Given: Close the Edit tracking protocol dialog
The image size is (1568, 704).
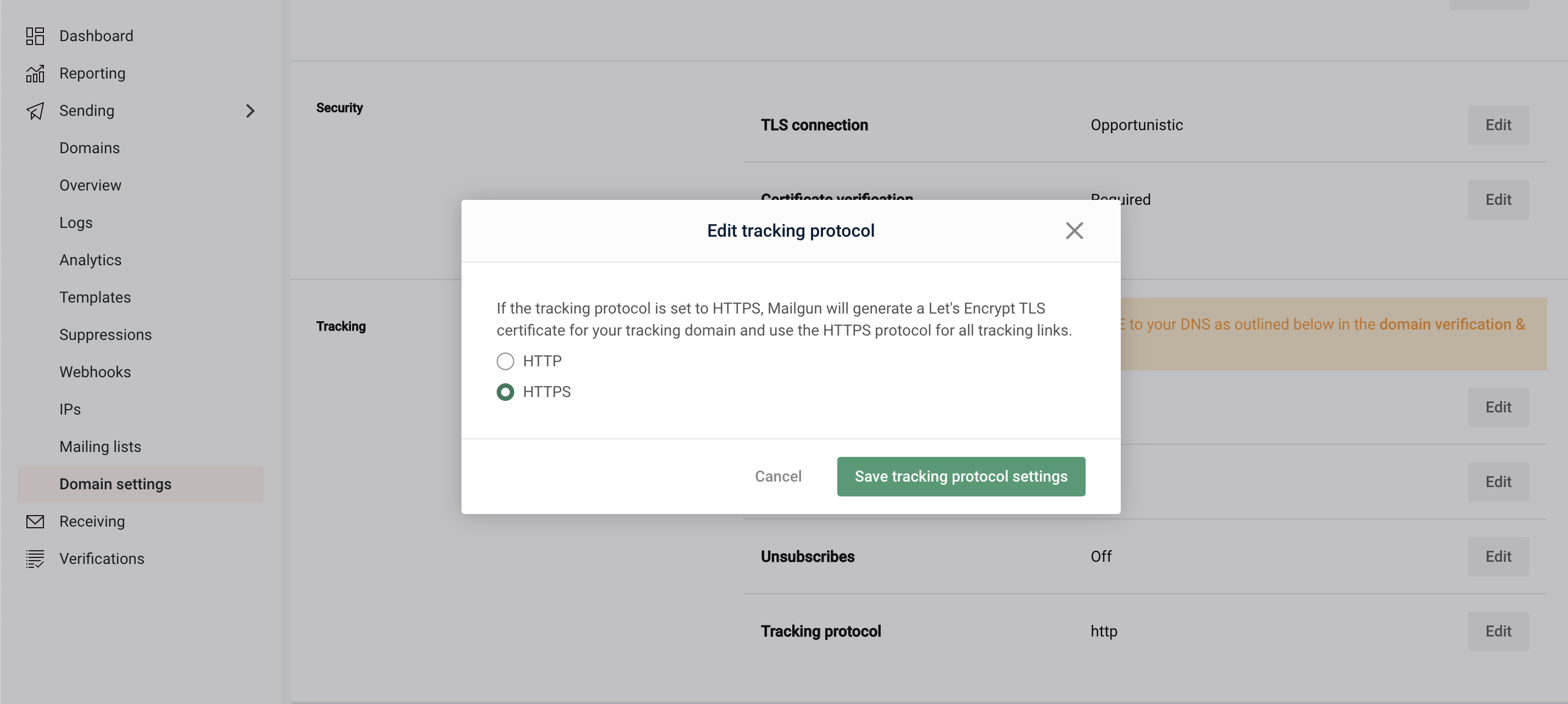Looking at the screenshot, I should pyautogui.click(x=1074, y=231).
